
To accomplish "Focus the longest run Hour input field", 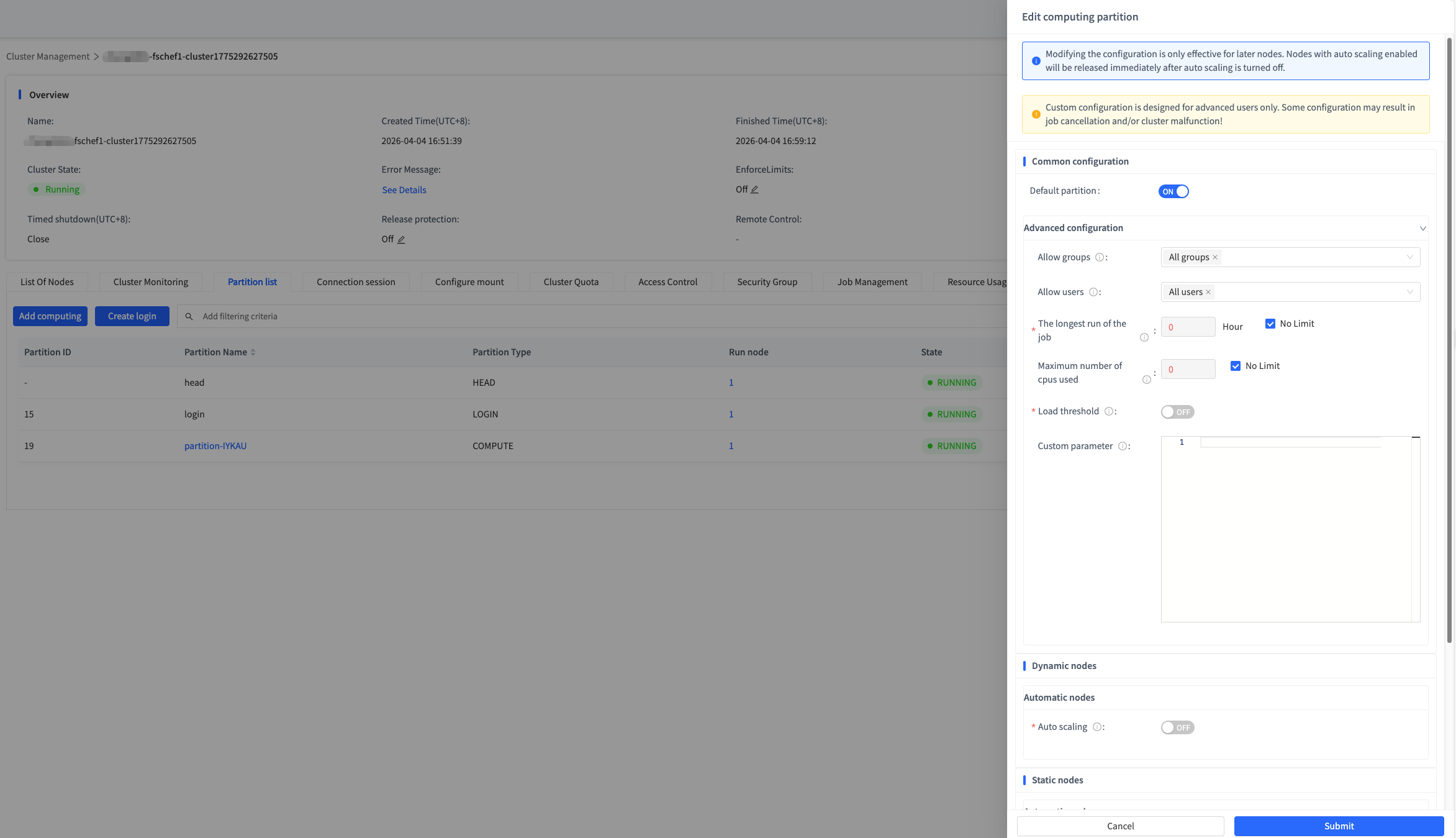I will (1188, 327).
